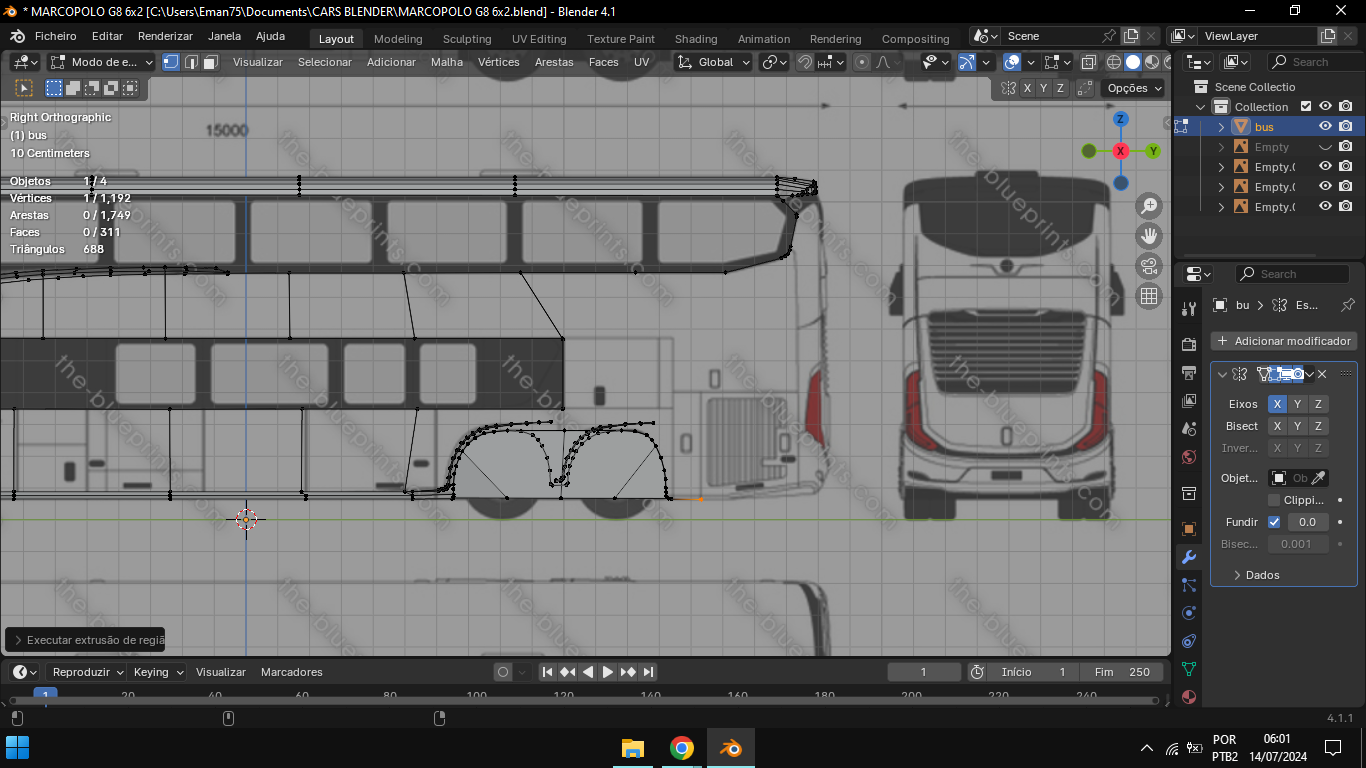Open the Tool properties tab
1366x768 pixels.
(x=1189, y=309)
